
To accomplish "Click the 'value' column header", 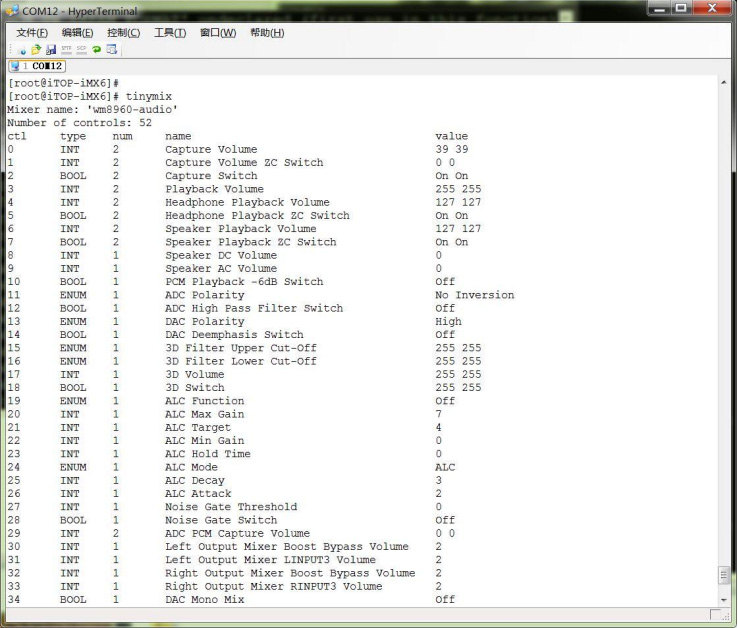I will [451, 136].
